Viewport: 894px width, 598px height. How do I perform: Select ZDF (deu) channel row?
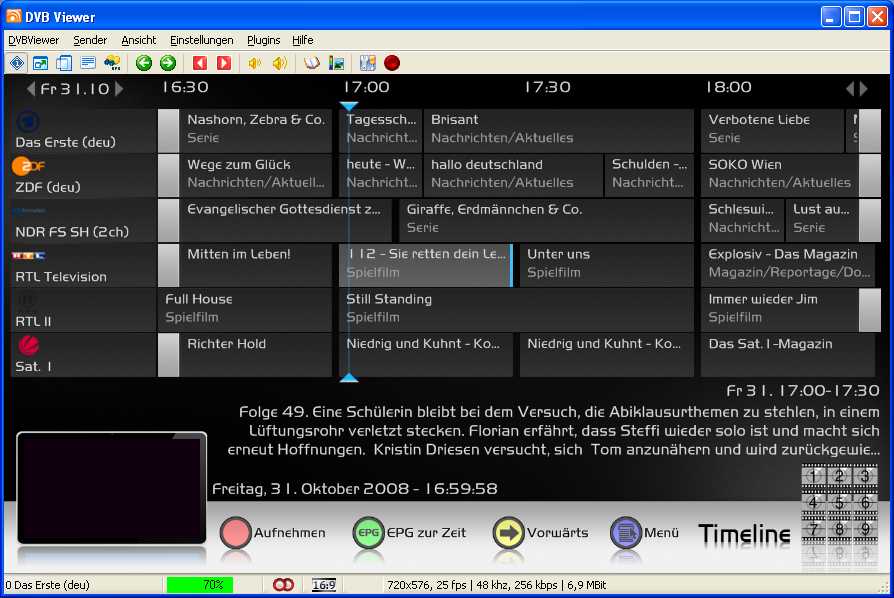(83, 176)
